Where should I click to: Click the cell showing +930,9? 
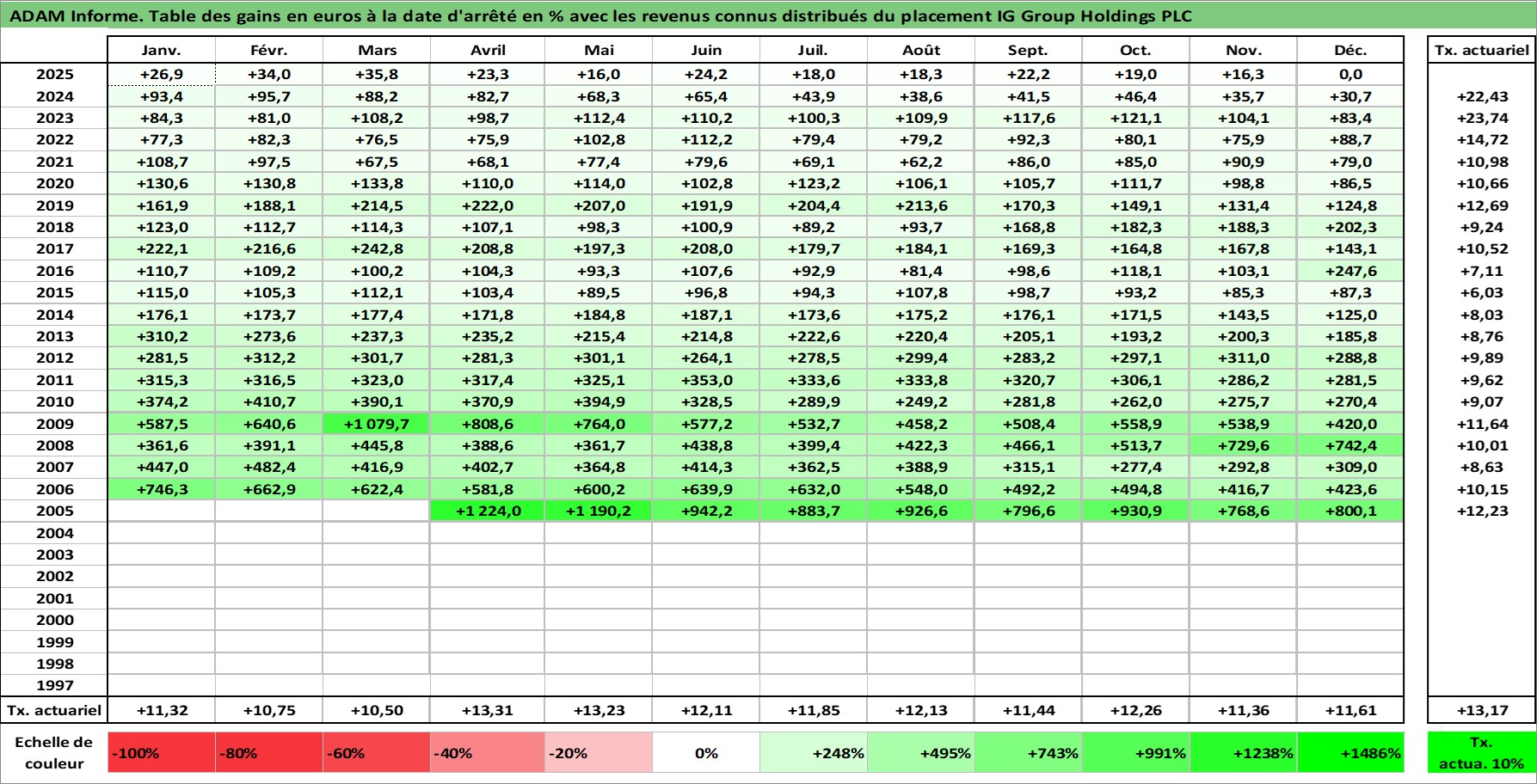pos(1136,511)
